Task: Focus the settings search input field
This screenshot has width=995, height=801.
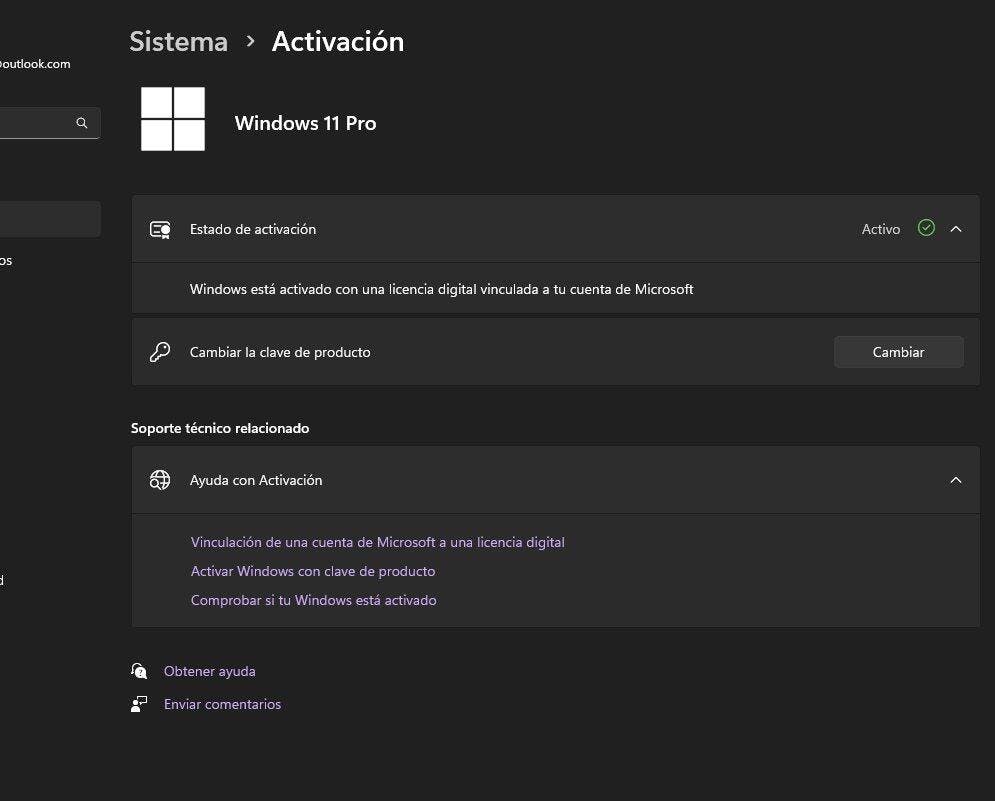Action: pos(35,123)
